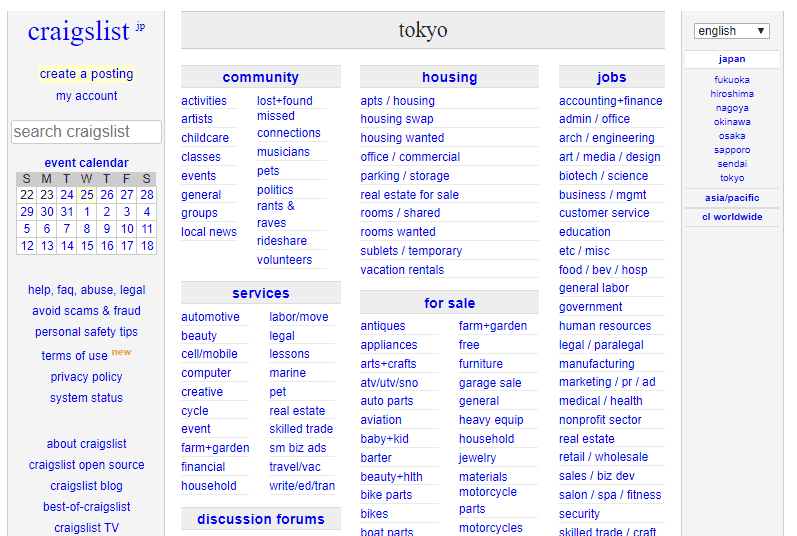Viewport: 797px width, 536px height.
Task: Click the craigslist logo
Action: tap(79, 31)
